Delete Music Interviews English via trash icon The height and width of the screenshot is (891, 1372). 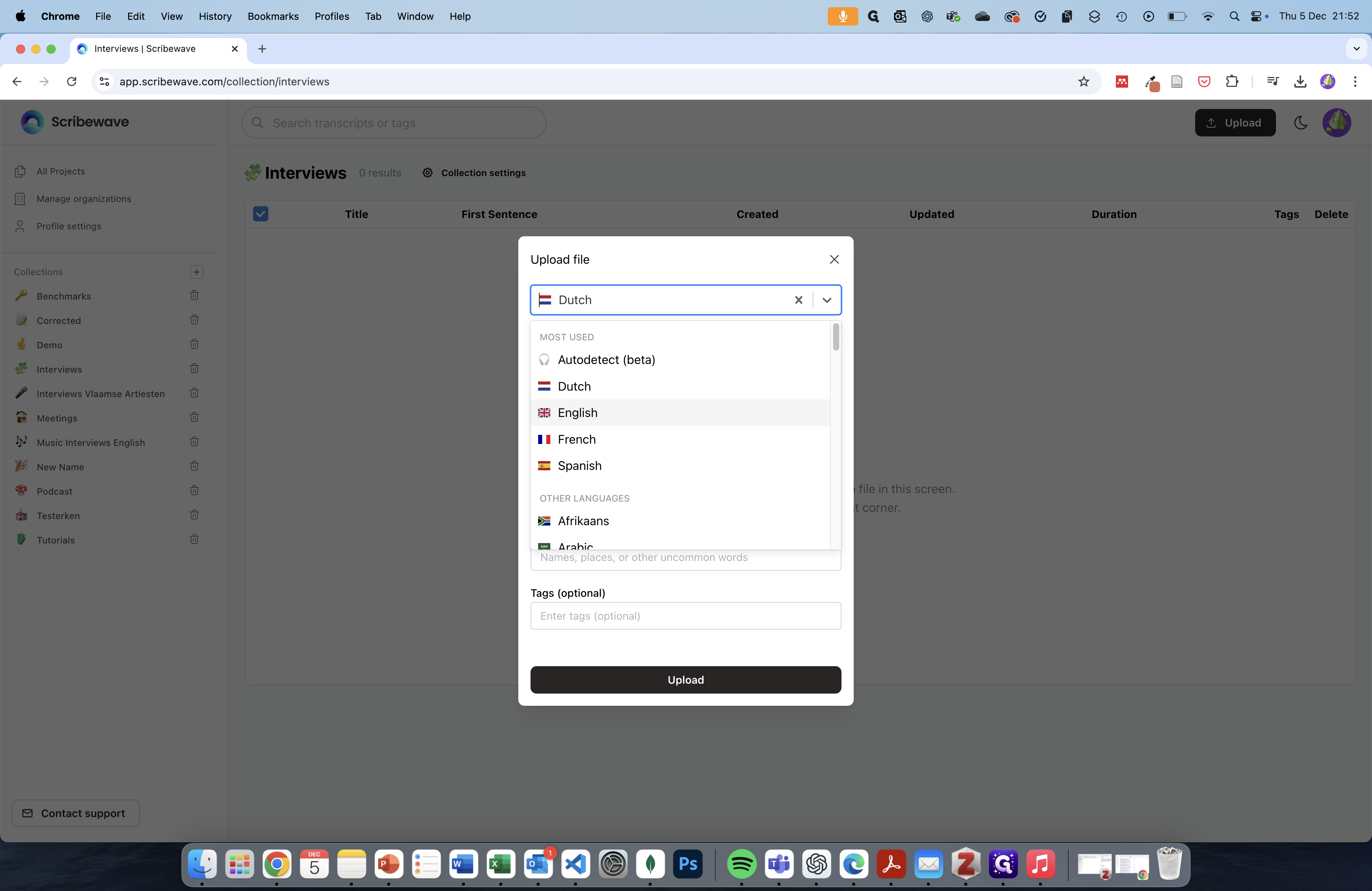pos(194,441)
